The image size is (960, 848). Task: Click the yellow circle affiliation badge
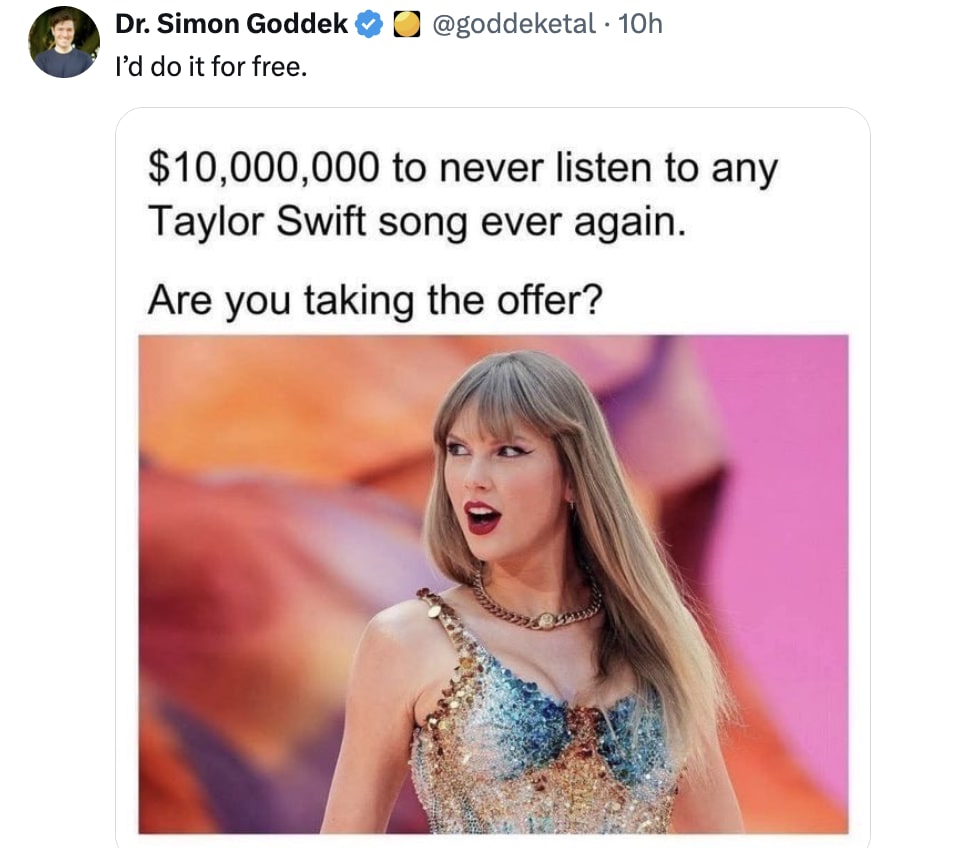[x=406, y=25]
